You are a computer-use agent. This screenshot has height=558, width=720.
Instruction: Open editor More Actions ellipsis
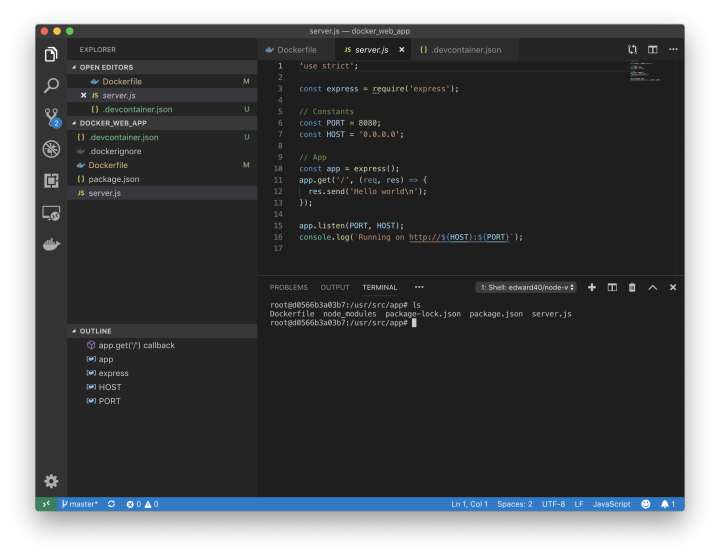click(x=673, y=49)
